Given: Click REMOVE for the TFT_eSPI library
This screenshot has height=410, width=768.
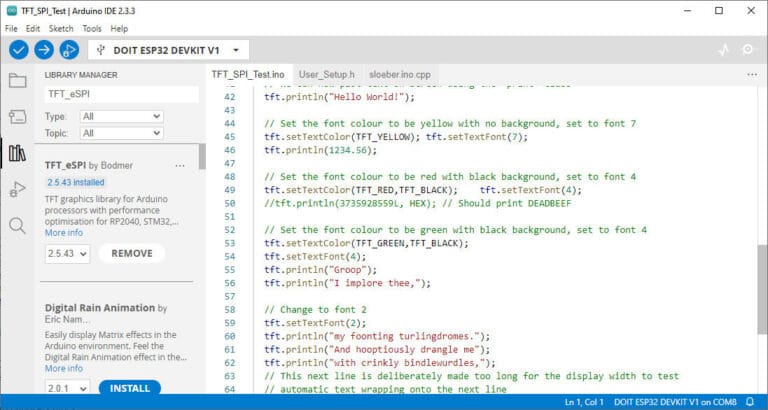Looking at the screenshot, I should pos(131,253).
